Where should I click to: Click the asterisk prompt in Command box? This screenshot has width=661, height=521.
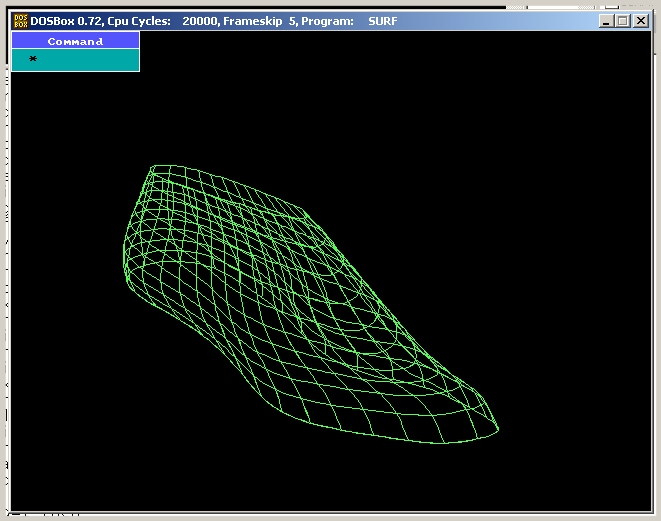coord(33,60)
